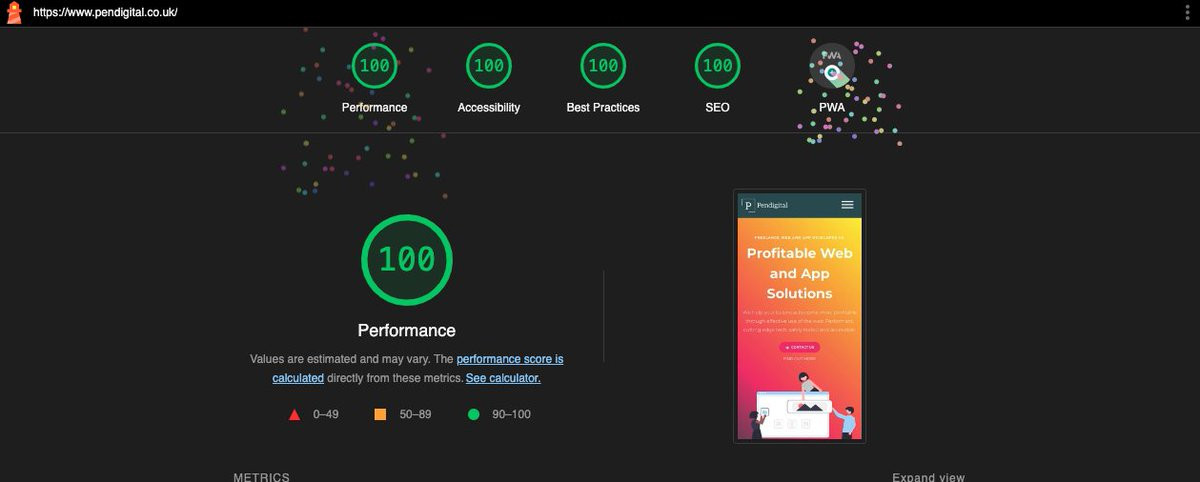Click the '0–49' legend range text
This screenshot has width=1200, height=482.
326,414
